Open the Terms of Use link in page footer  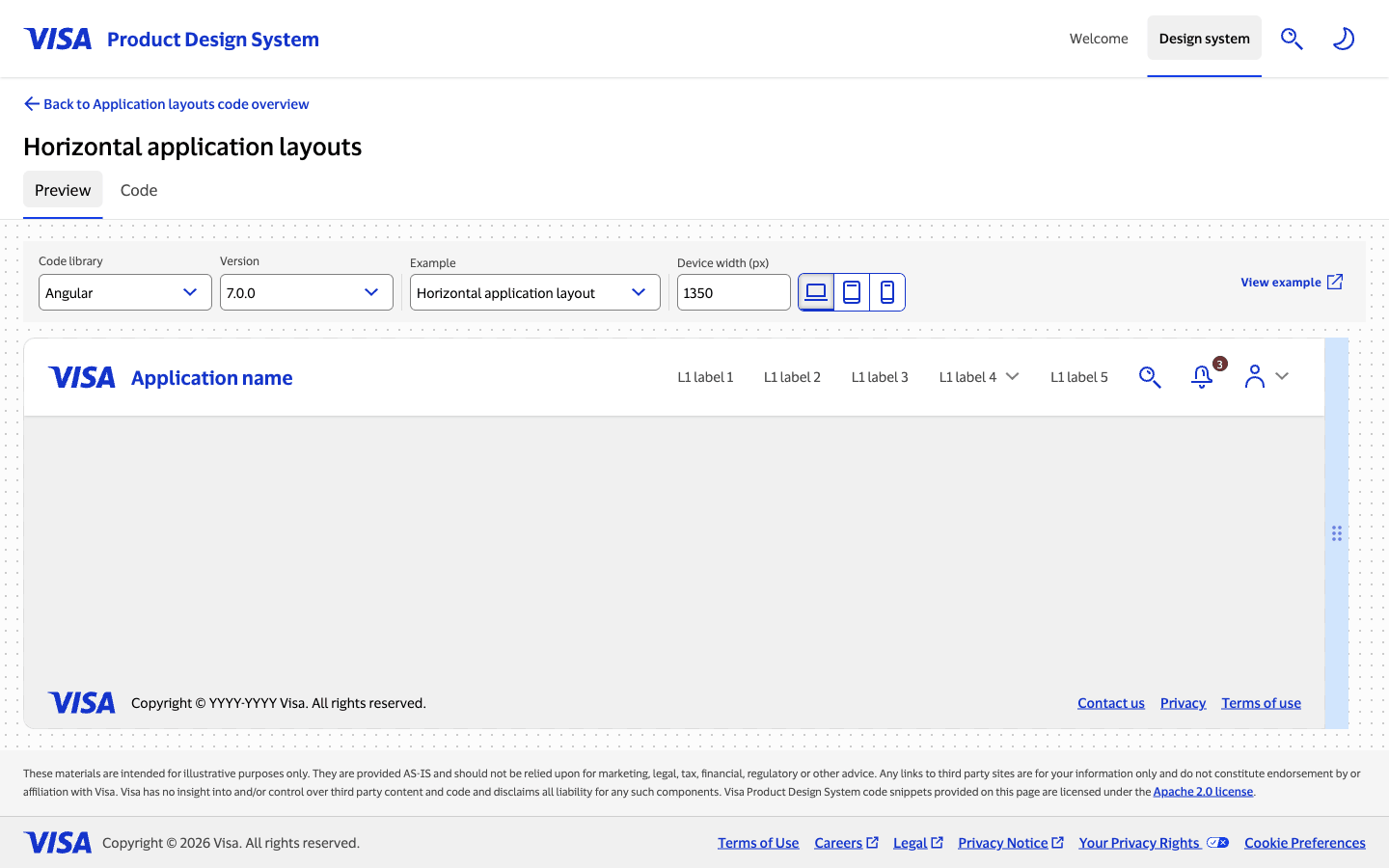click(x=758, y=843)
